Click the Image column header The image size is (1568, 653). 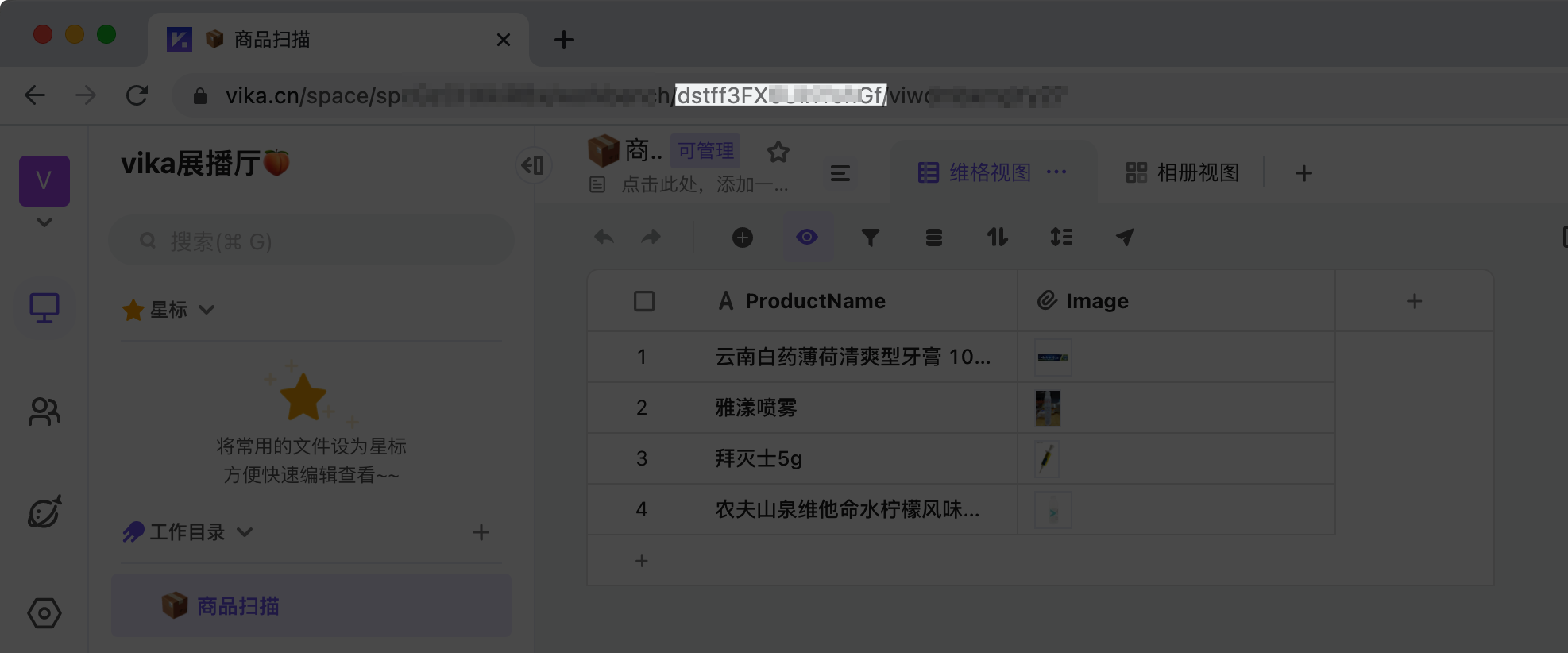[1176, 301]
